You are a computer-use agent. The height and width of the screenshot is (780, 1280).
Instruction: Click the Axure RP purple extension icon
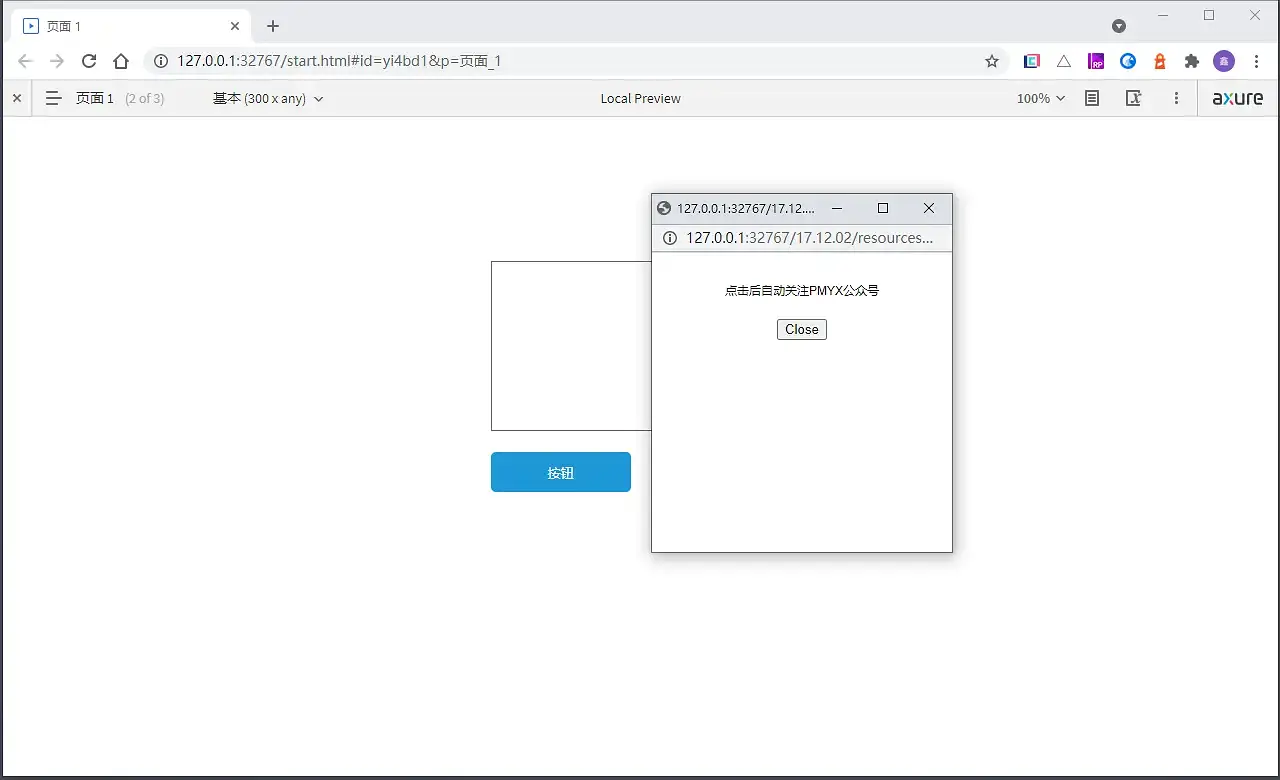pos(1096,61)
